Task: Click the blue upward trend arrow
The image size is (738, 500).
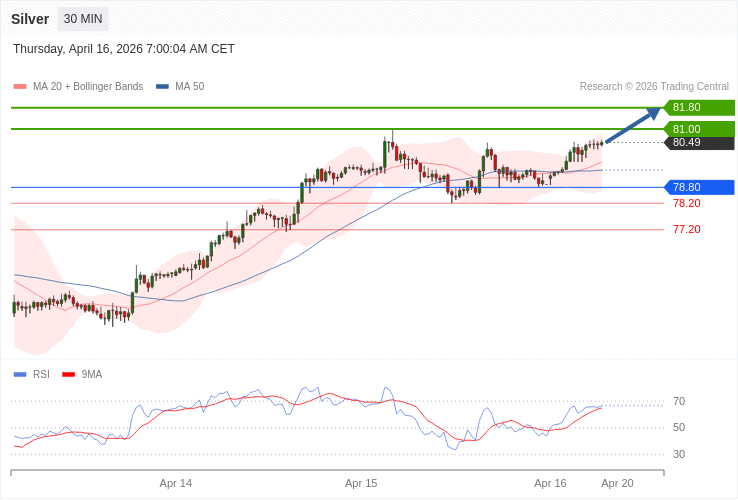Action: pos(633,126)
